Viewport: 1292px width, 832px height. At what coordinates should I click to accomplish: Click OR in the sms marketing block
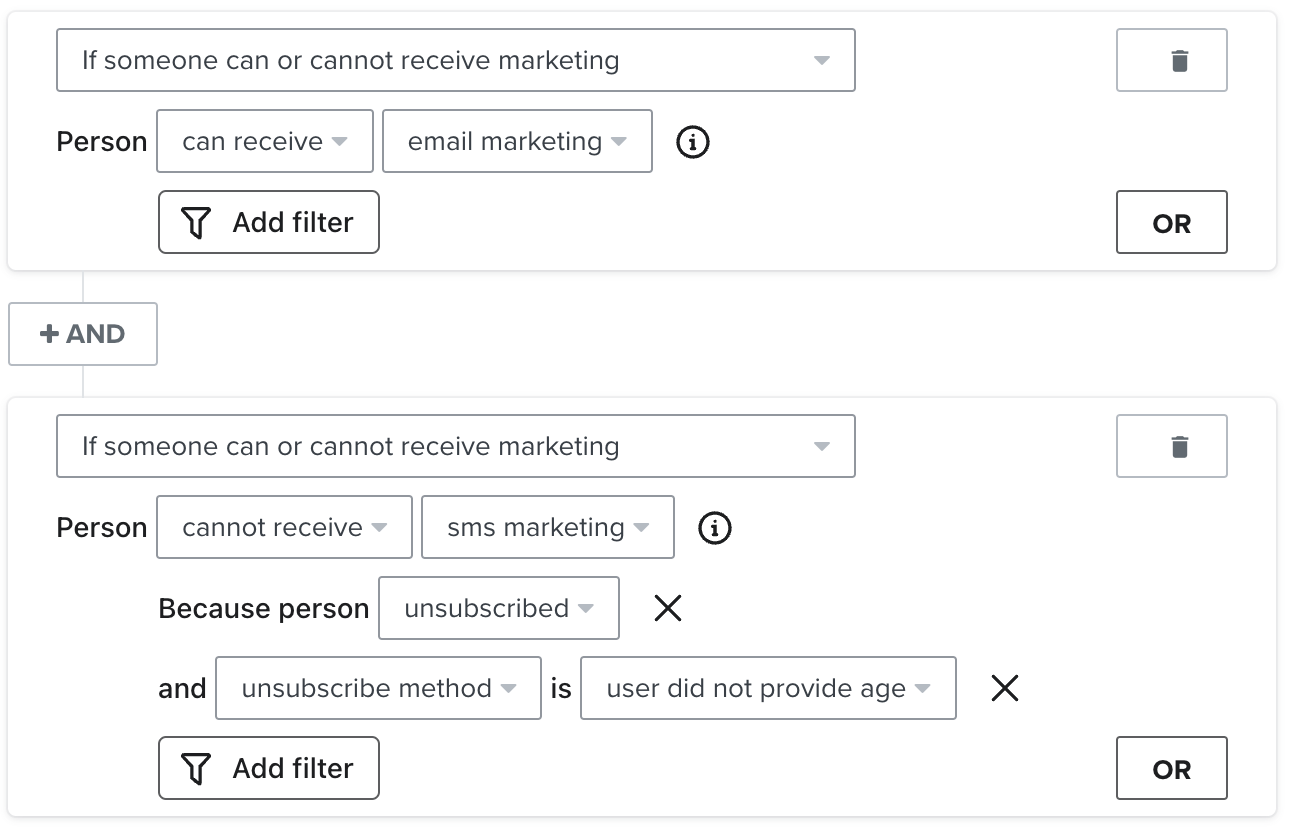pyautogui.click(x=1171, y=768)
